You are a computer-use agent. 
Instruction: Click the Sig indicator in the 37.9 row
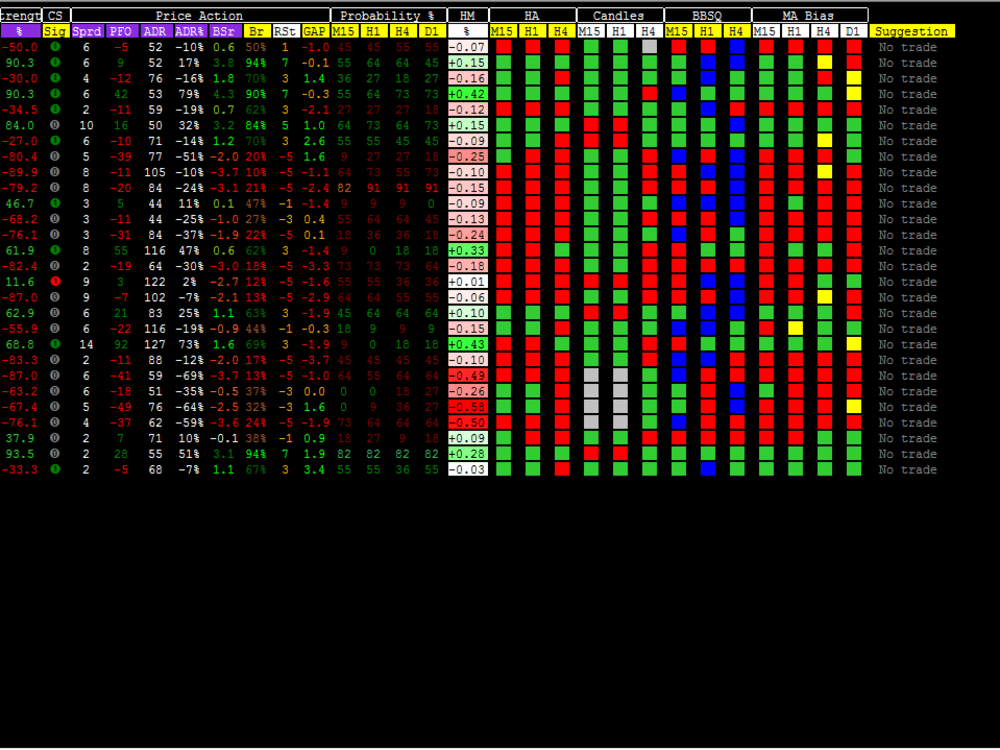55,438
